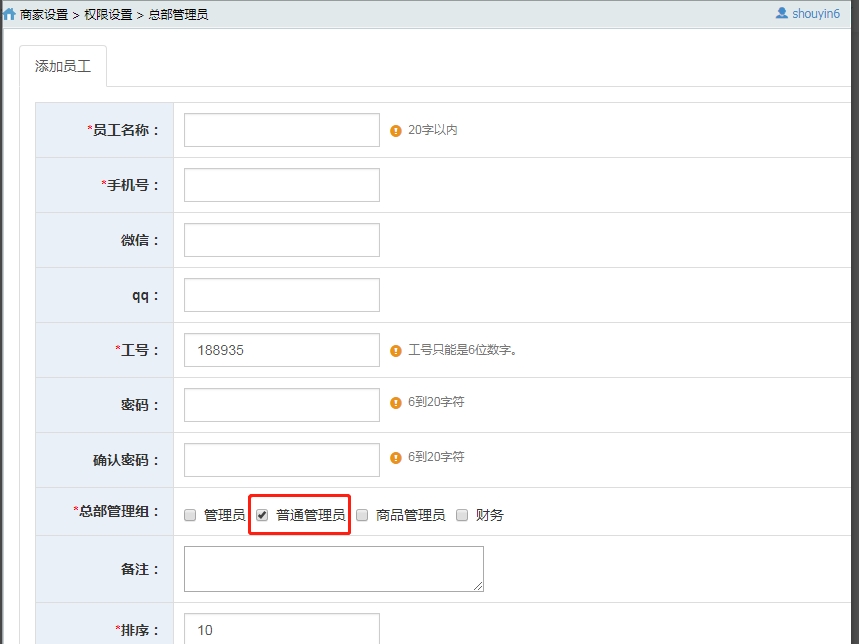Click the info icon beside the 密码 hint
The image size is (859, 644).
[396, 403]
